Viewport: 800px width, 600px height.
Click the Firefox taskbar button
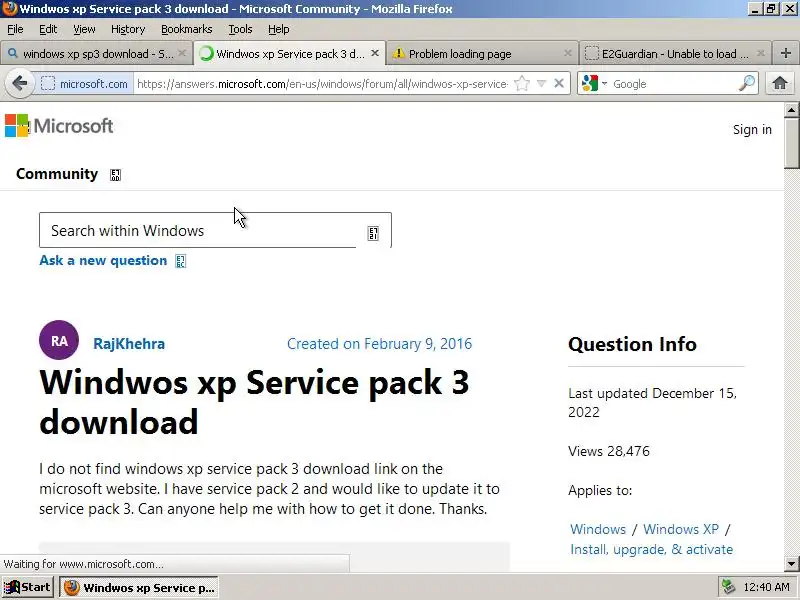(x=139, y=588)
